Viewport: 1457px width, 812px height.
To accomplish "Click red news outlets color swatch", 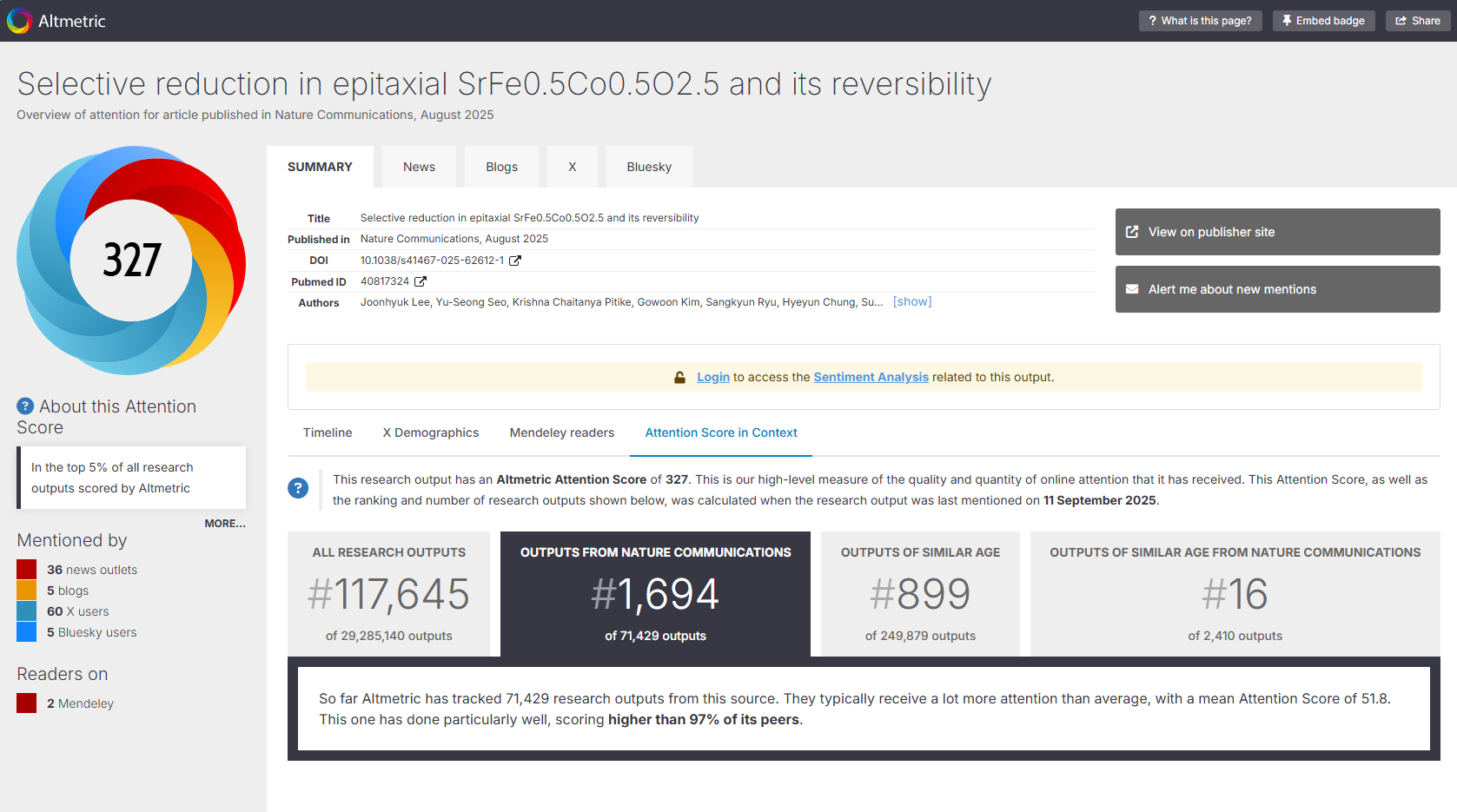I will pos(27,570).
